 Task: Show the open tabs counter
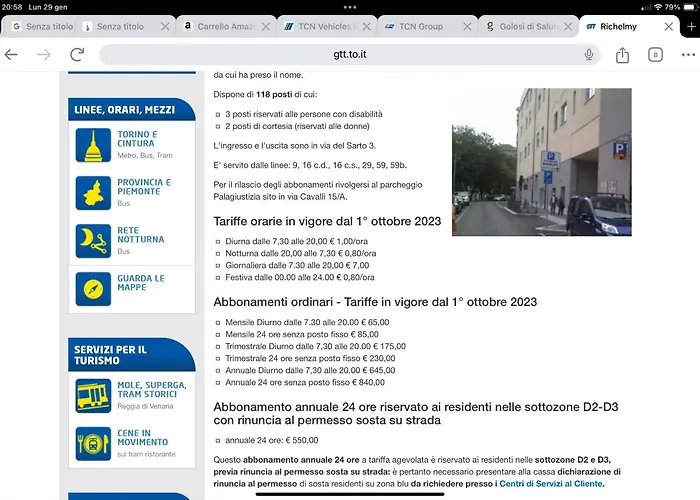click(655, 55)
